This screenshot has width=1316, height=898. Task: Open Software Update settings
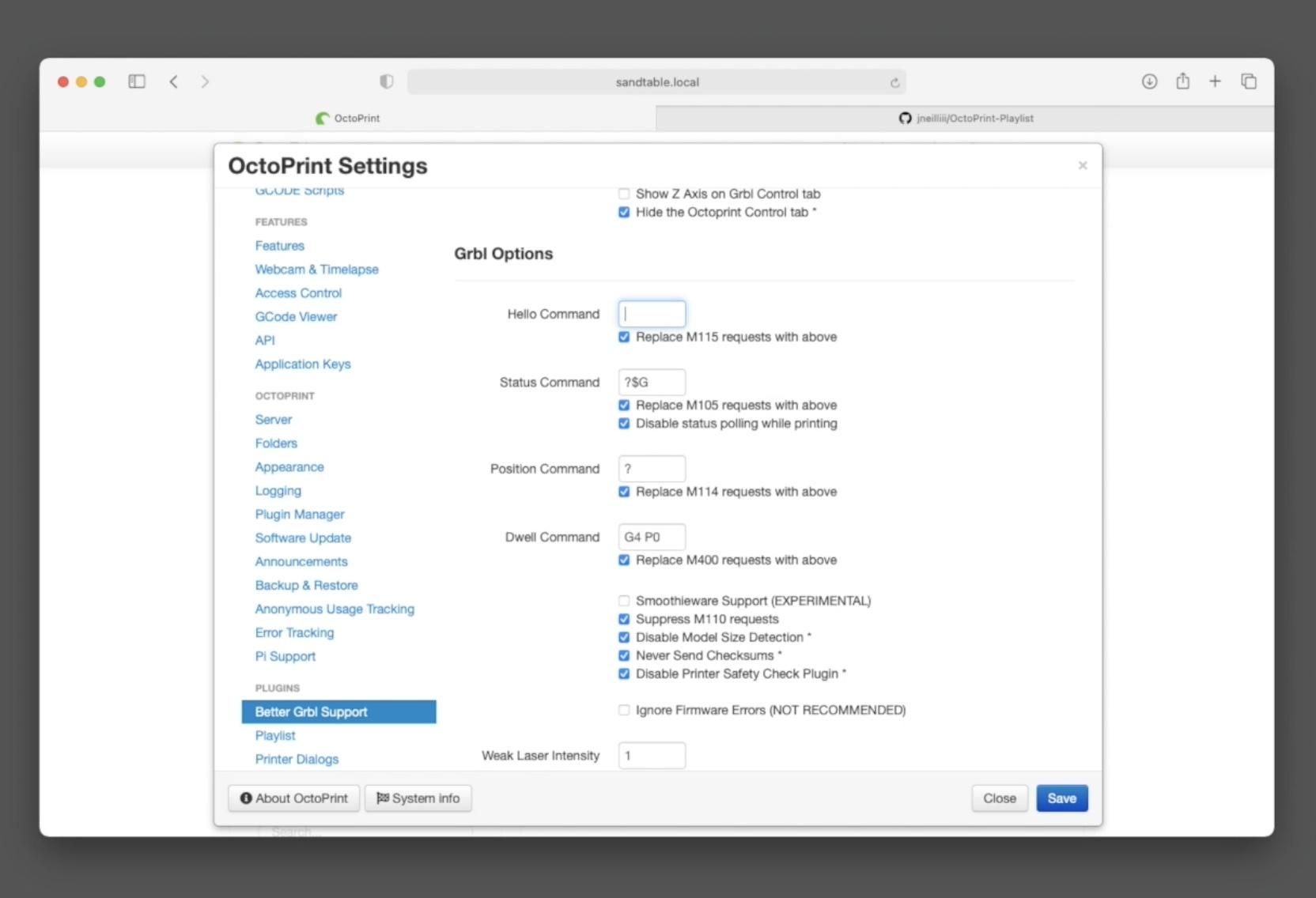(303, 538)
